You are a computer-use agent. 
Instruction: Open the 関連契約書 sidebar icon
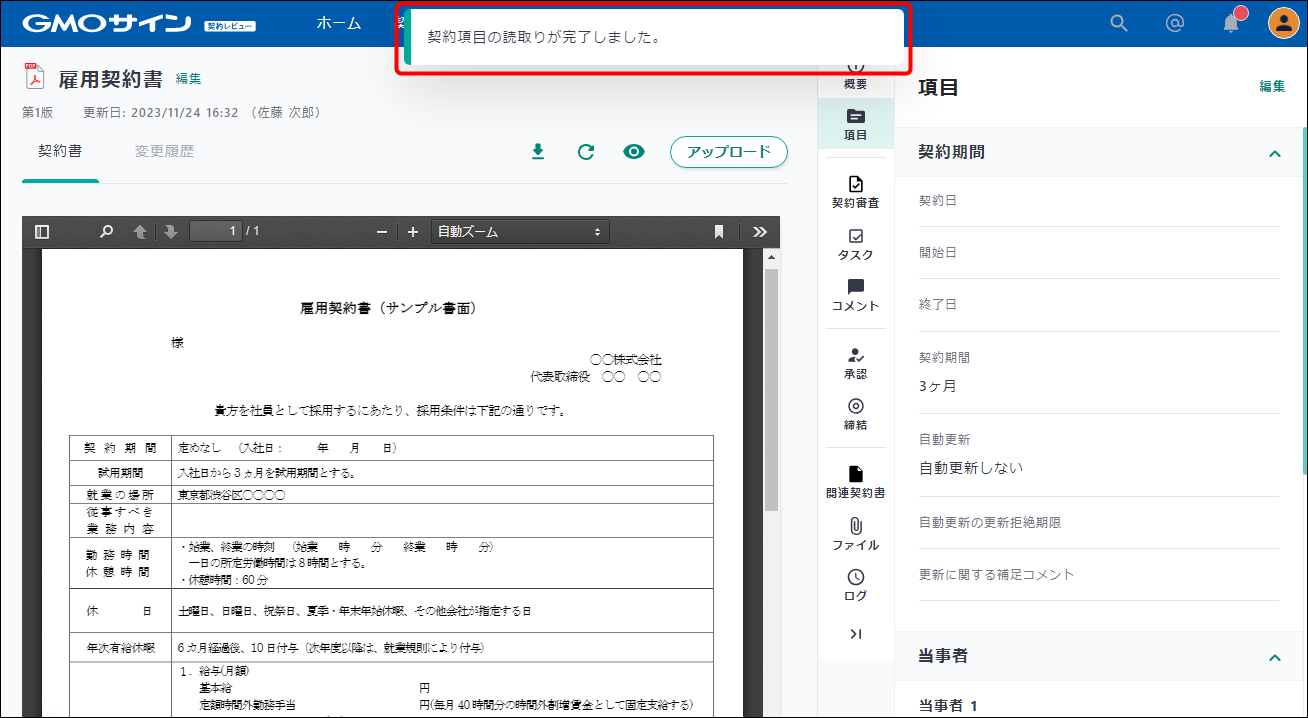pyautogui.click(x=855, y=485)
